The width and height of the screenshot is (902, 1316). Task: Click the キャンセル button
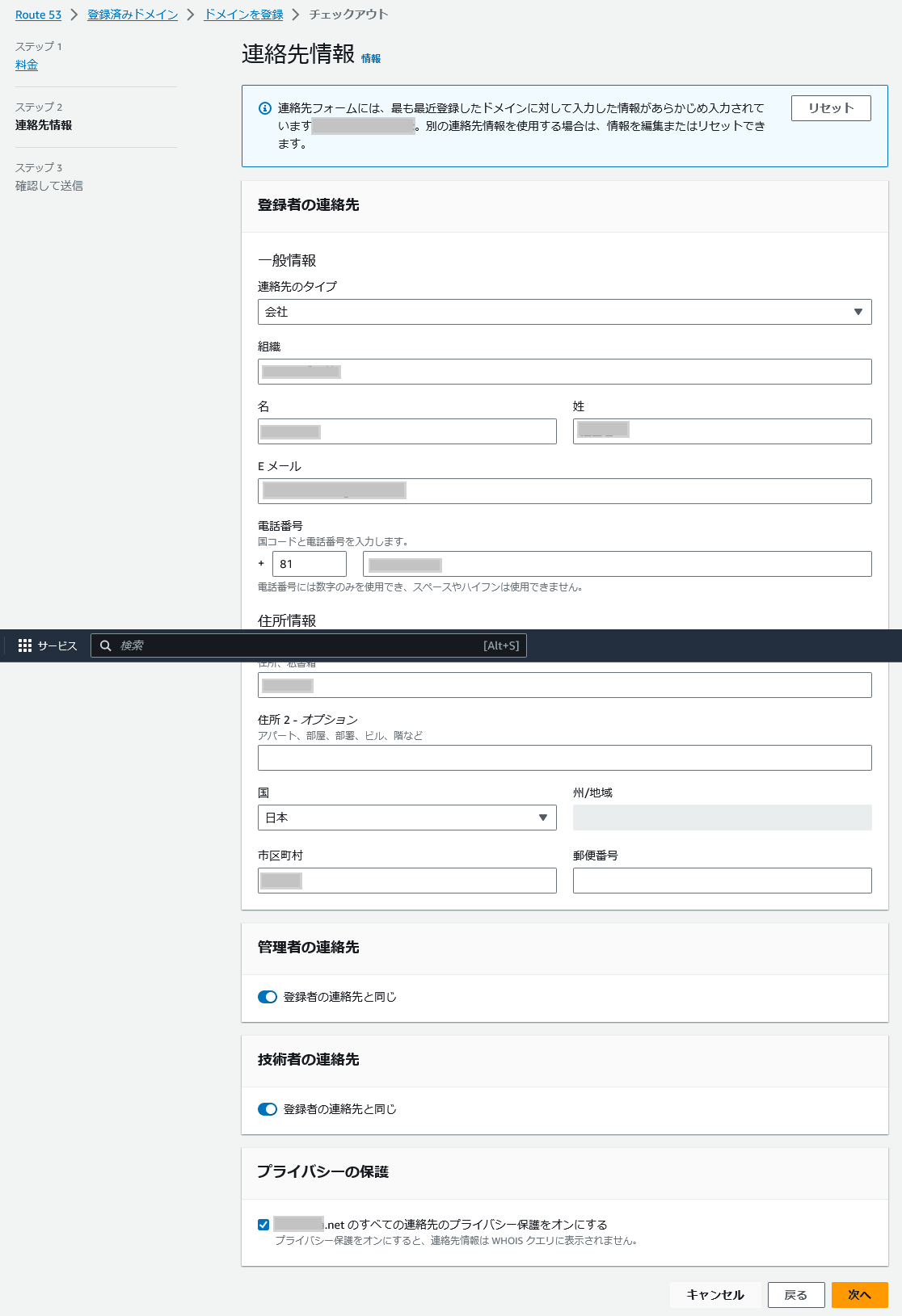(715, 1295)
